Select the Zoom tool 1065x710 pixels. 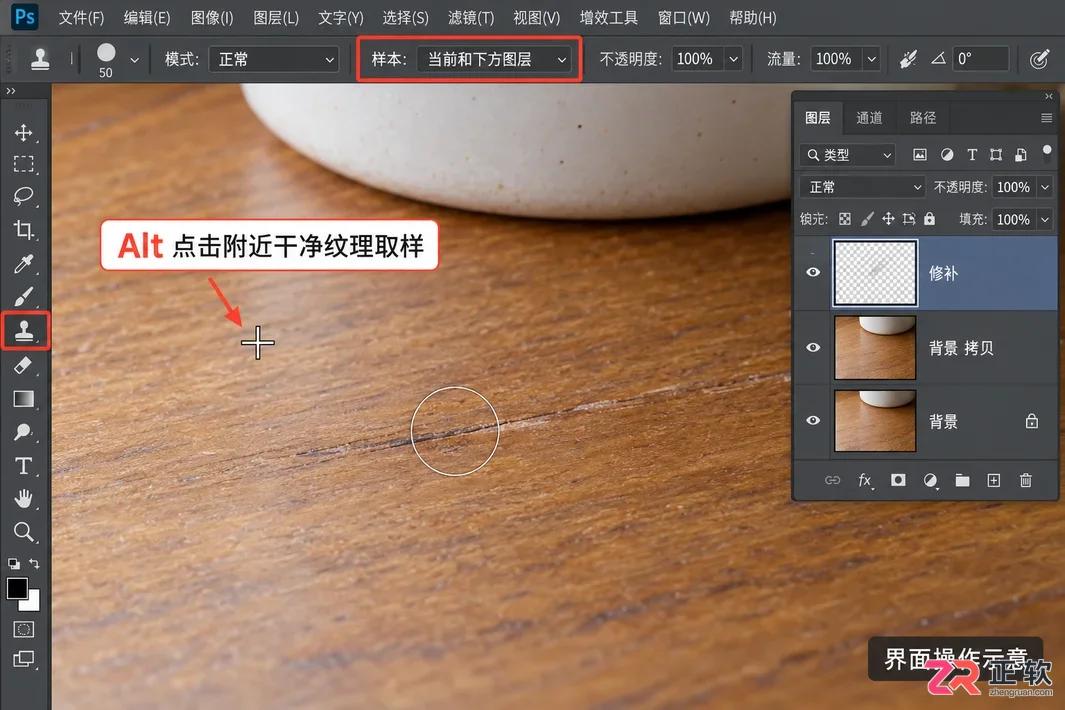click(24, 531)
